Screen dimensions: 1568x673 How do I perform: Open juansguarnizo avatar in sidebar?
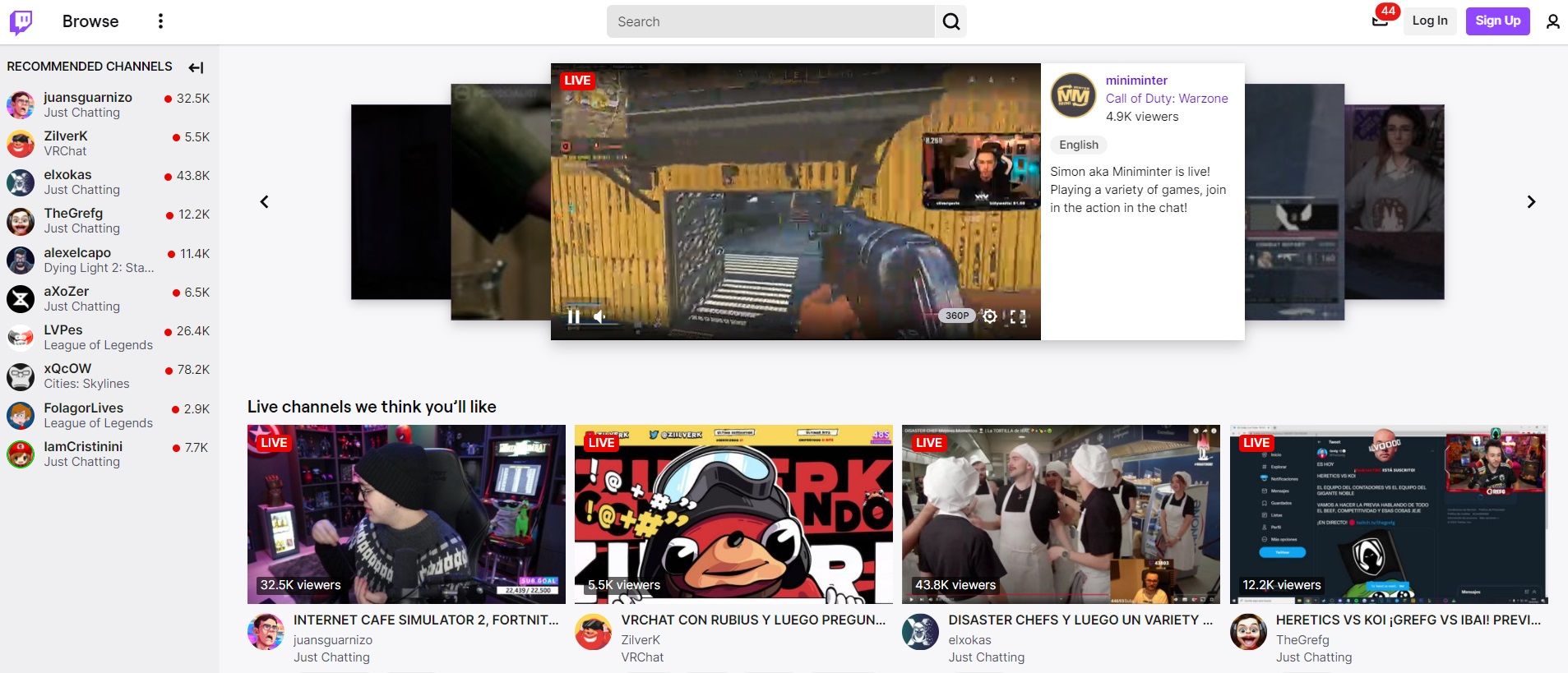tap(21, 105)
